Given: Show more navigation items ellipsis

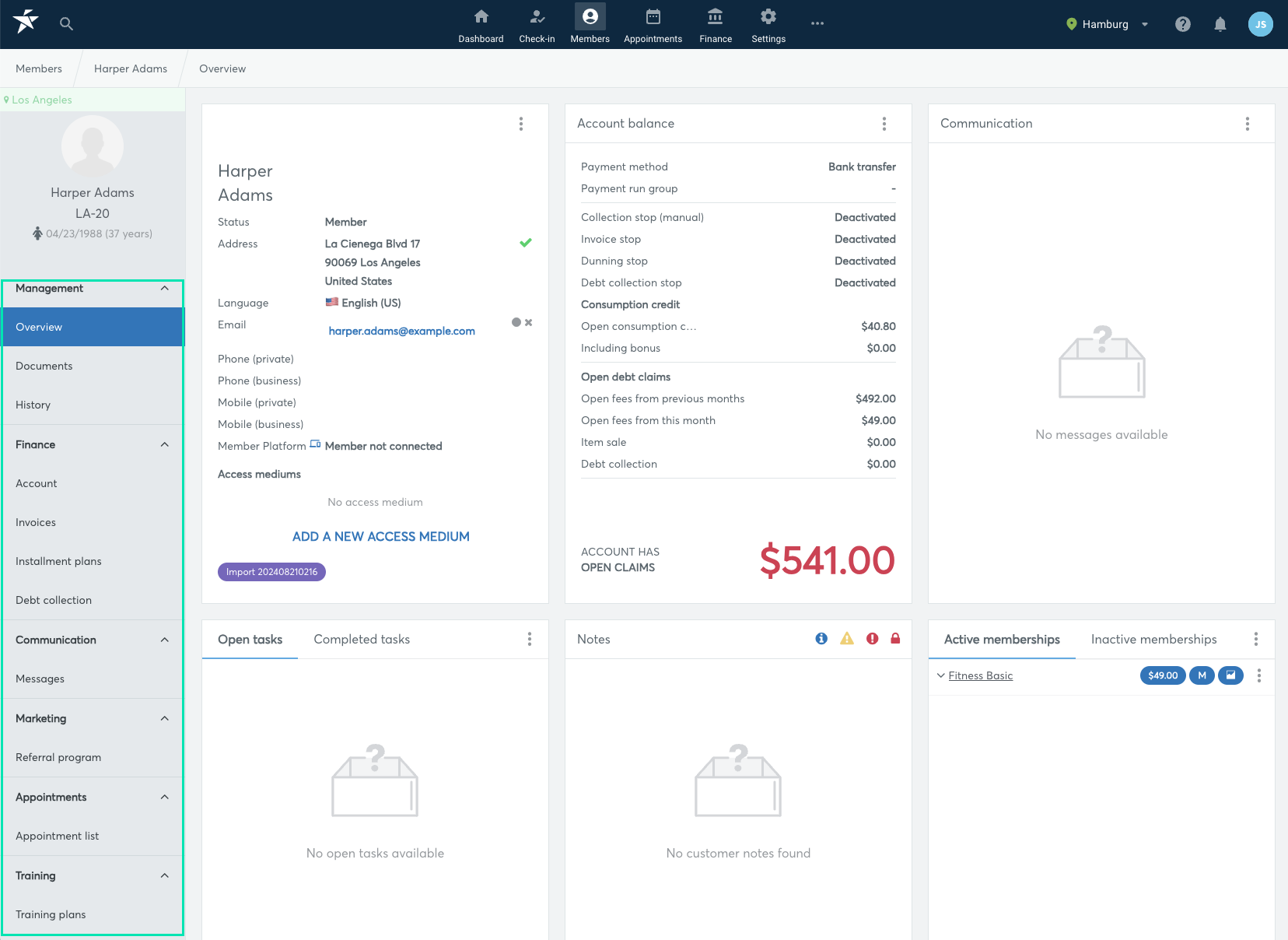Looking at the screenshot, I should pyautogui.click(x=817, y=23).
